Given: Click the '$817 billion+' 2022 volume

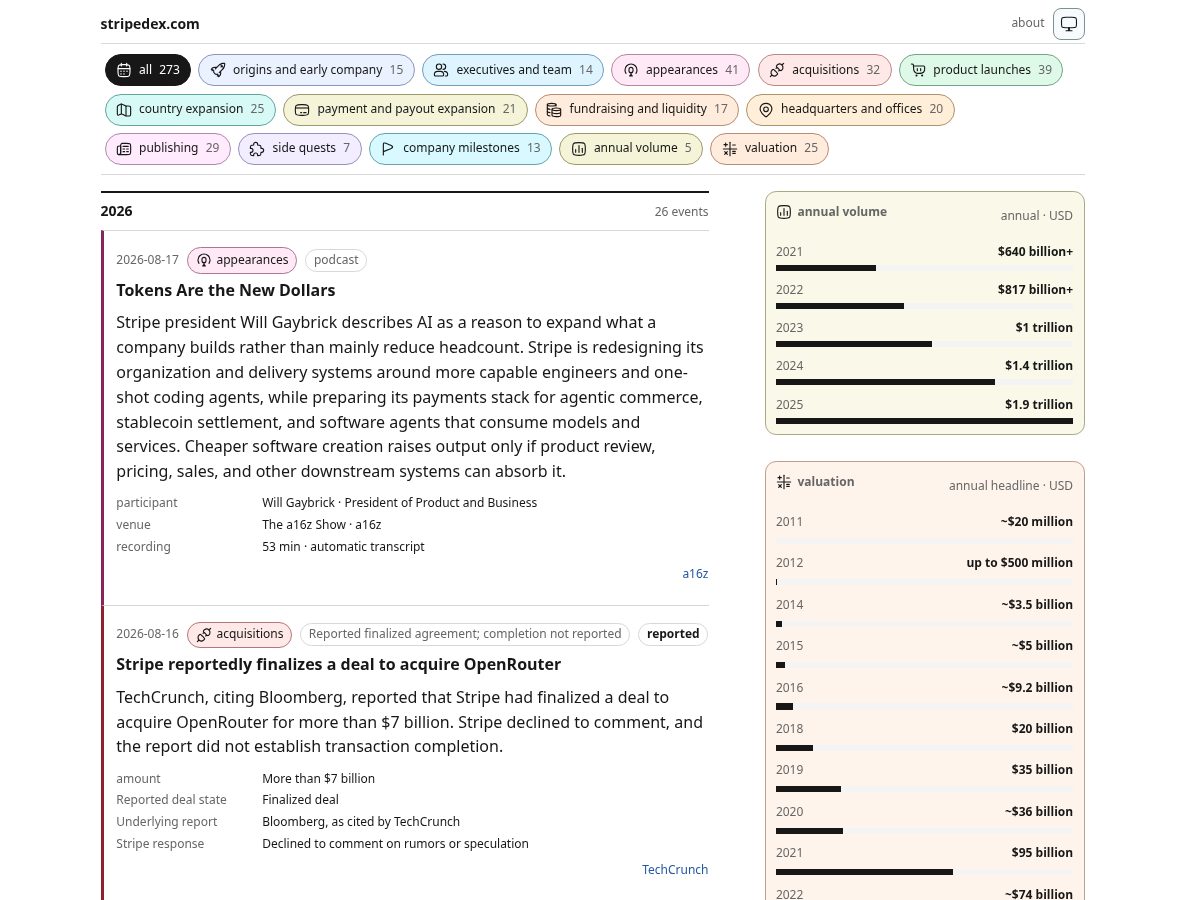Looking at the screenshot, I should tap(1035, 290).
